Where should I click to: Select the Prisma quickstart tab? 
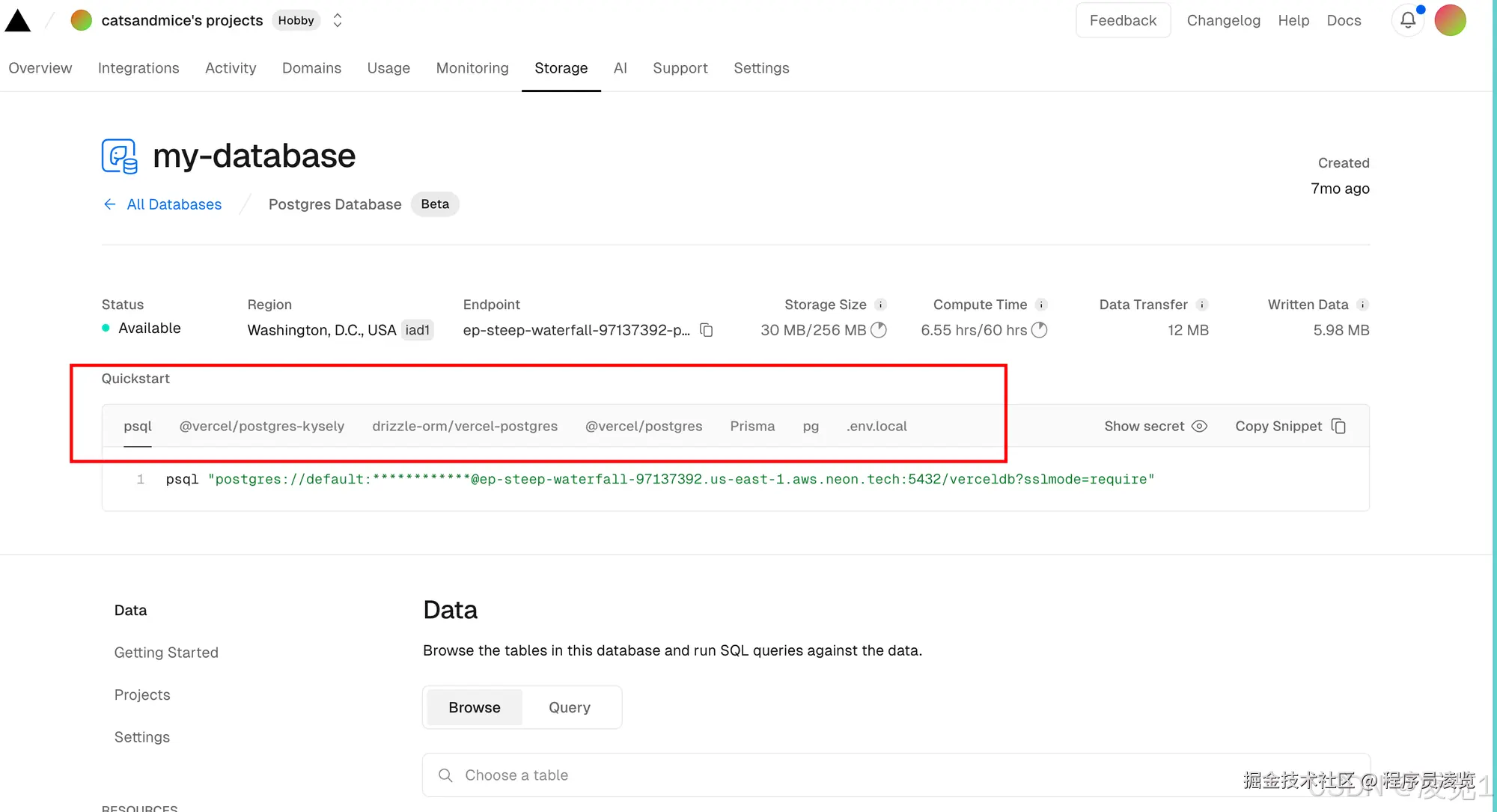752,426
